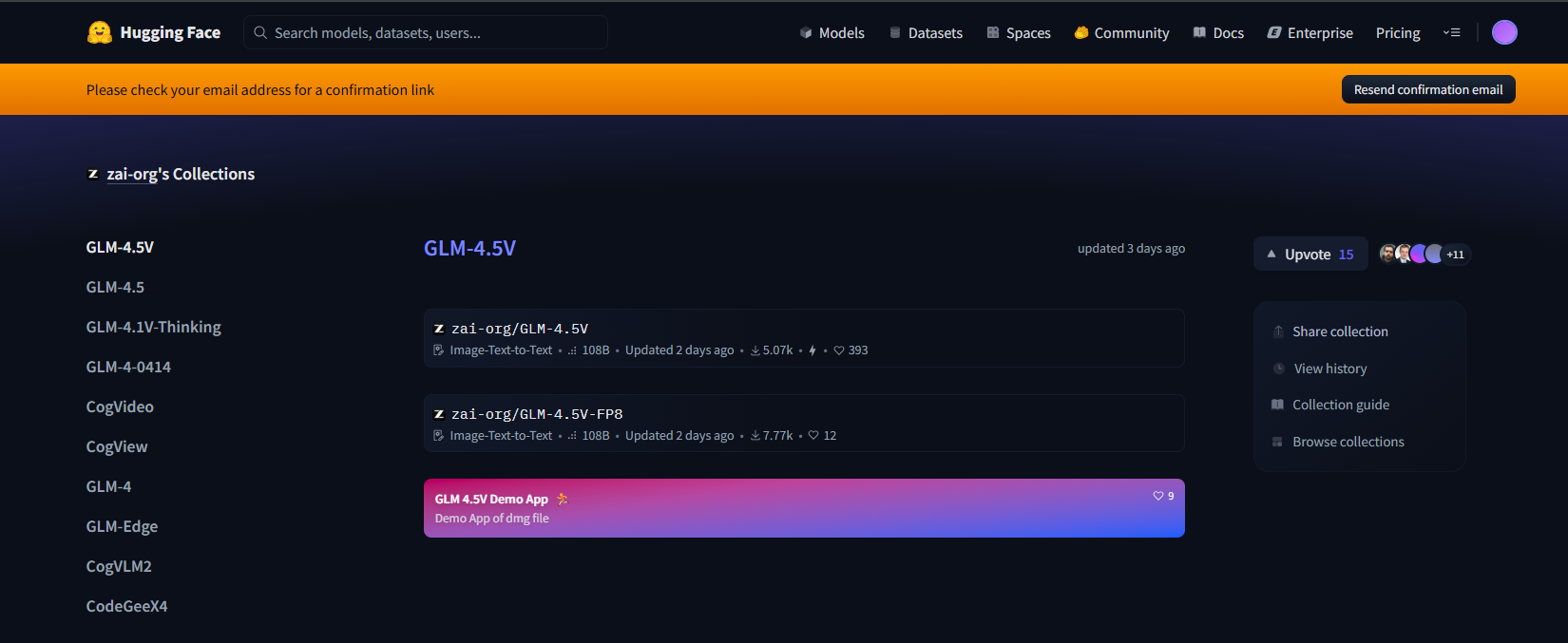Select GLM-4.5 in collections sidebar
The height and width of the screenshot is (643, 1568).
click(115, 287)
